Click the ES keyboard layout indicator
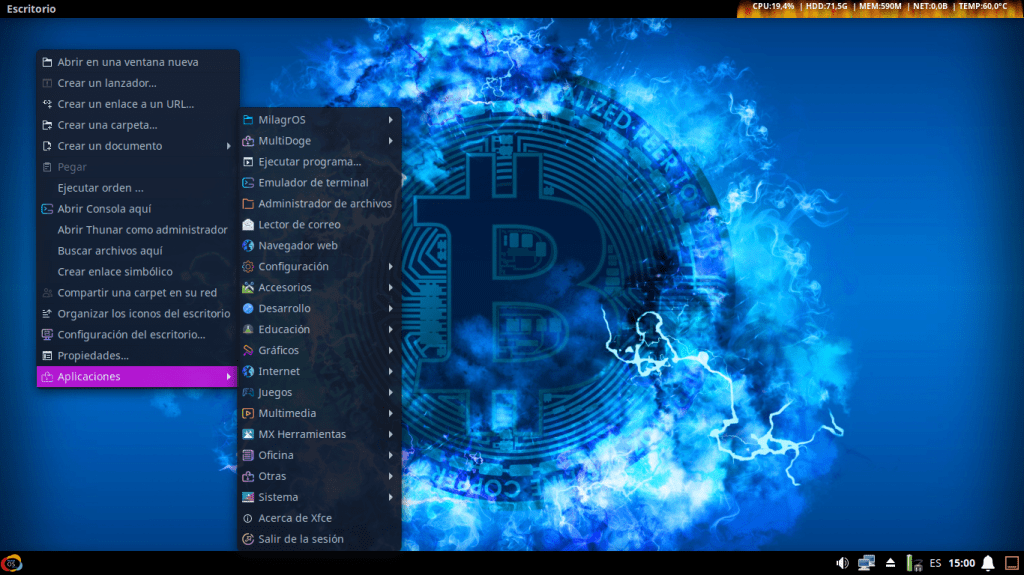1024x575 pixels. click(935, 563)
